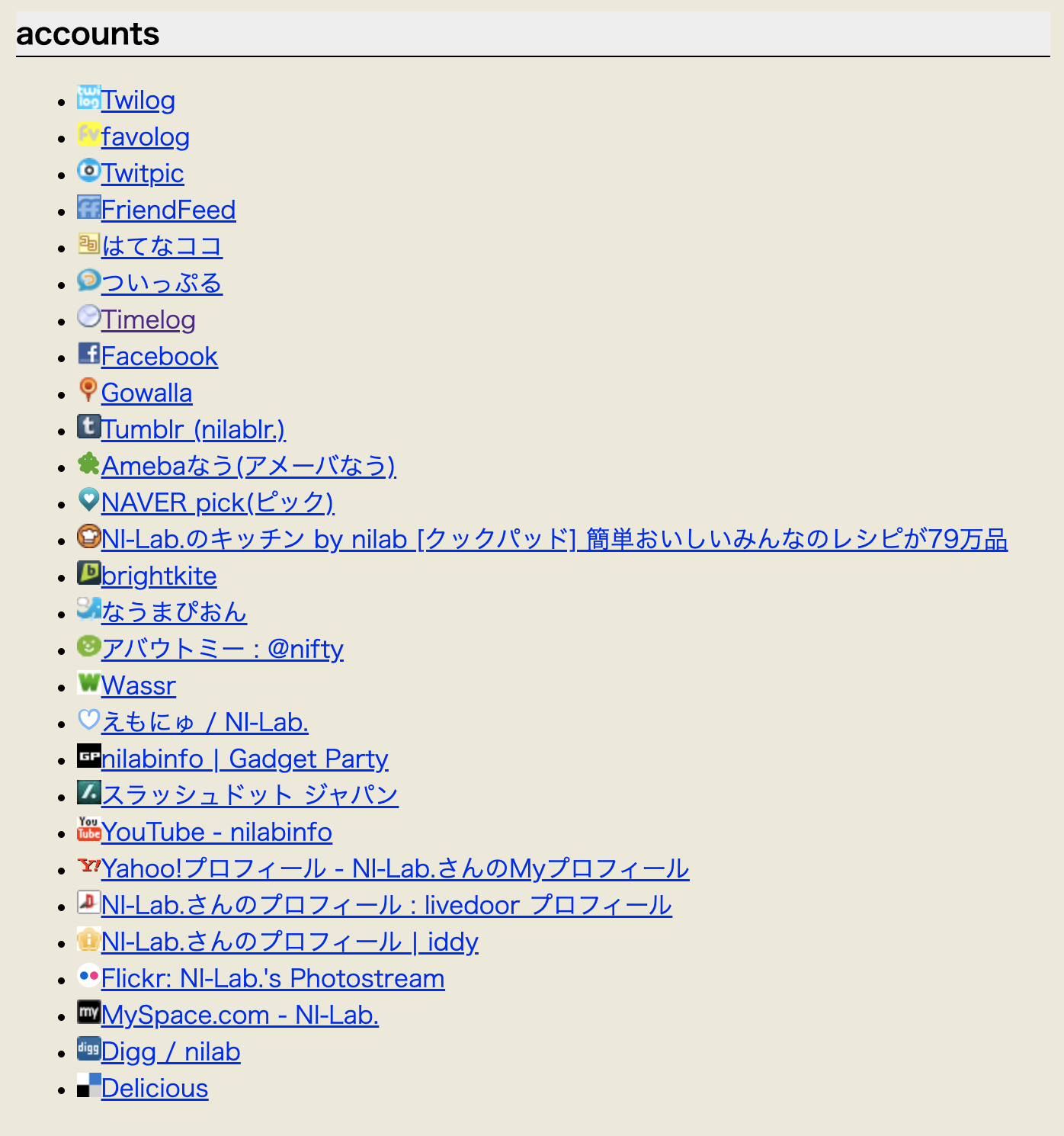Viewport: 1064px width, 1136px height.
Task: Click the Flickr two-dot icon
Action: [x=88, y=976]
